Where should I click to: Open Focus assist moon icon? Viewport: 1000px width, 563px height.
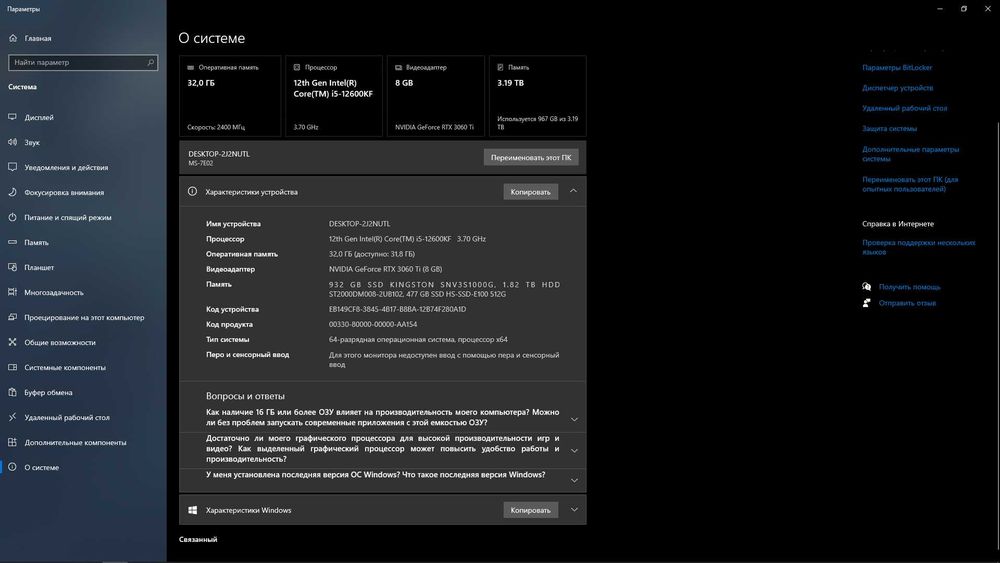[13, 192]
